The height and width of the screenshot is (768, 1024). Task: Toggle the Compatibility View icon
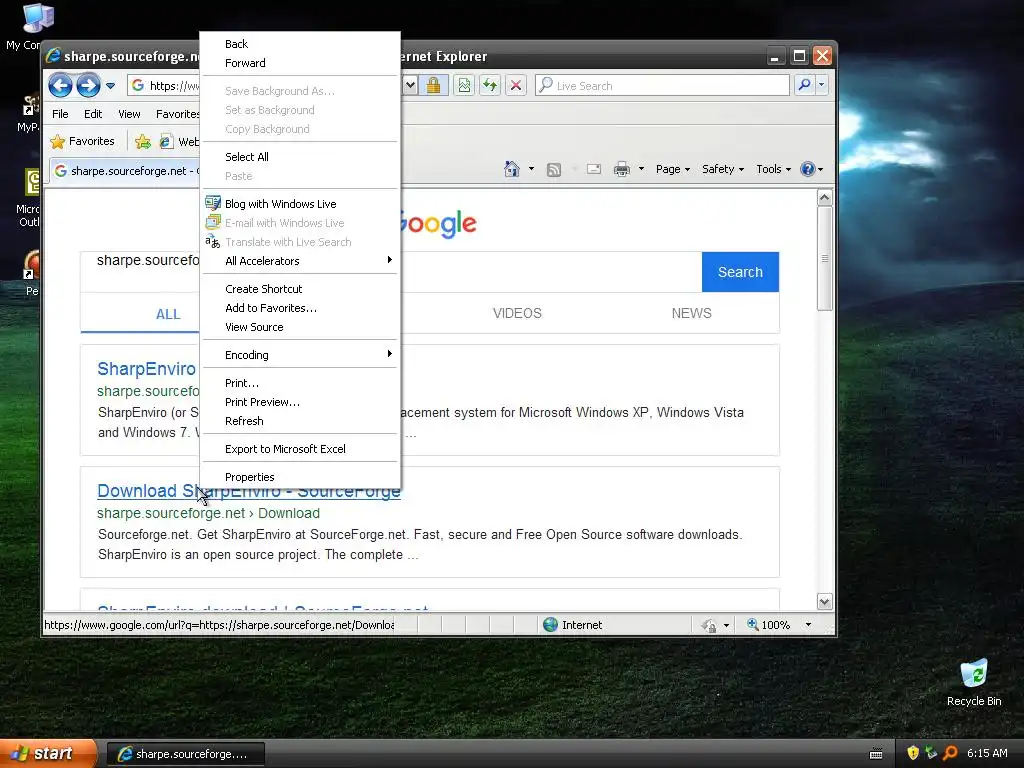tap(464, 86)
